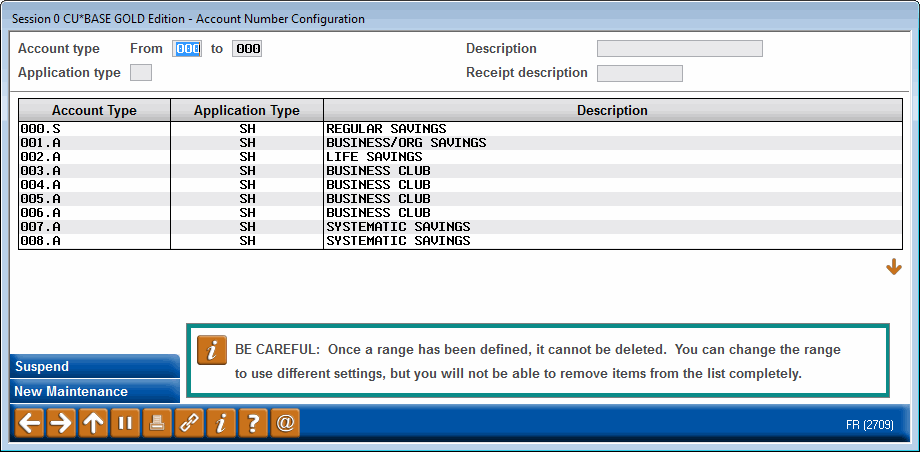Click BUSINESS CLUB in the 006.A row
The height and width of the screenshot is (452, 920).
(x=378, y=213)
